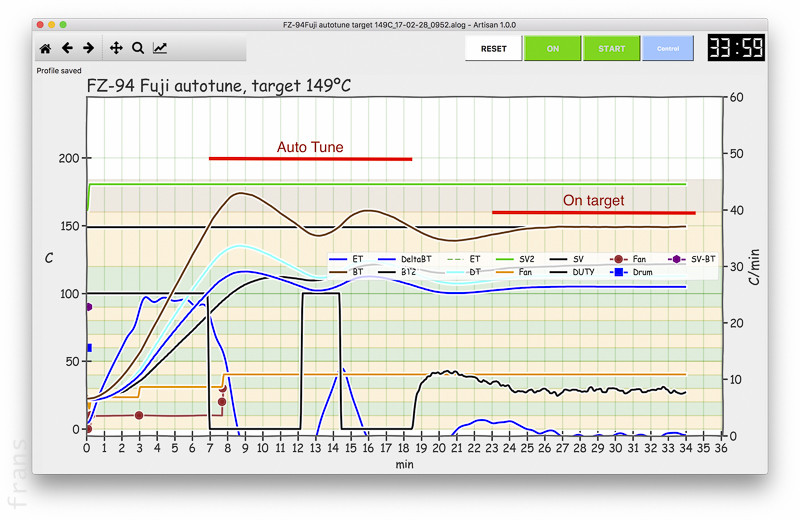This screenshot has width=800, height=520.
Task: Open the curve settings chart icon
Action: (x=160, y=48)
